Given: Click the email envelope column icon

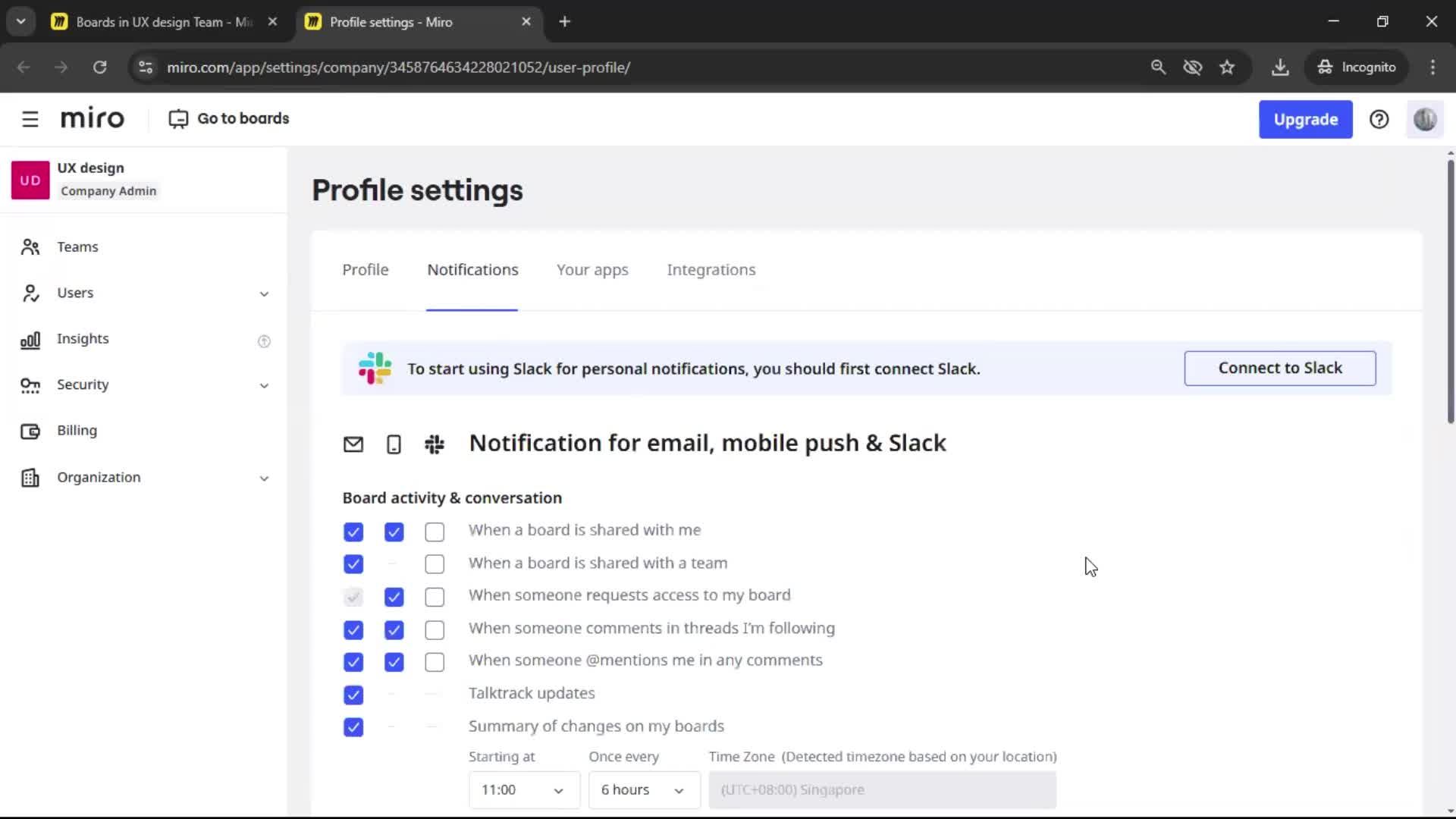Looking at the screenshot, I should pyautogui.click(x=353, y=444).
